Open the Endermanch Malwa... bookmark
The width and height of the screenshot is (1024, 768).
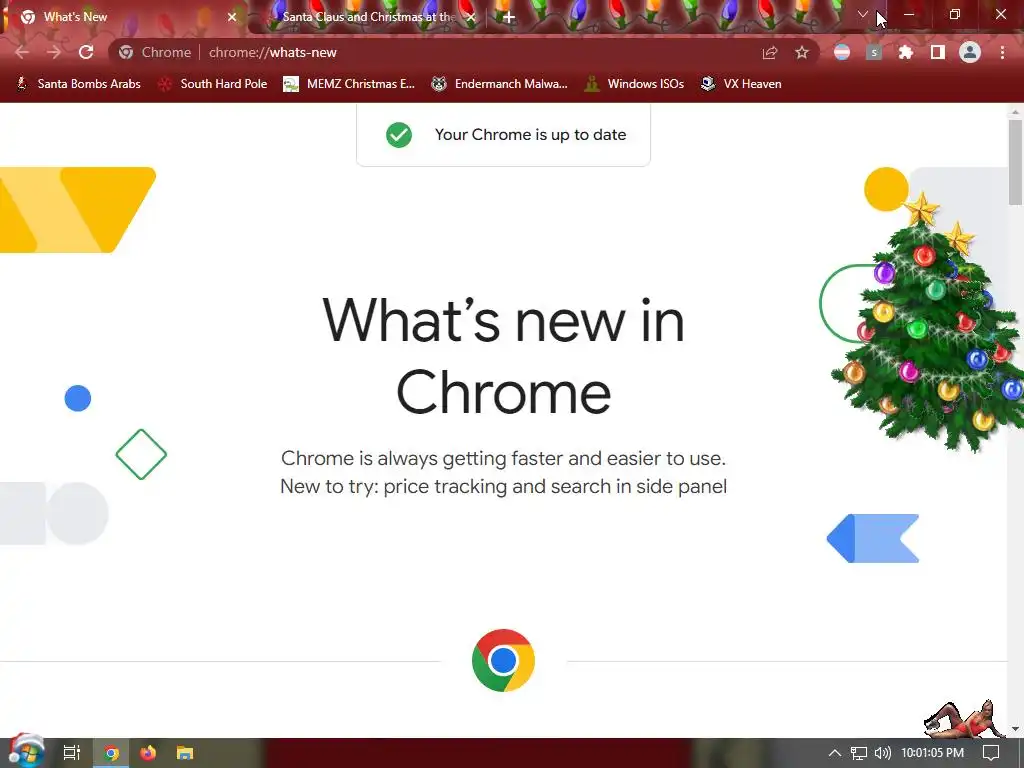[x=500, y=84]
